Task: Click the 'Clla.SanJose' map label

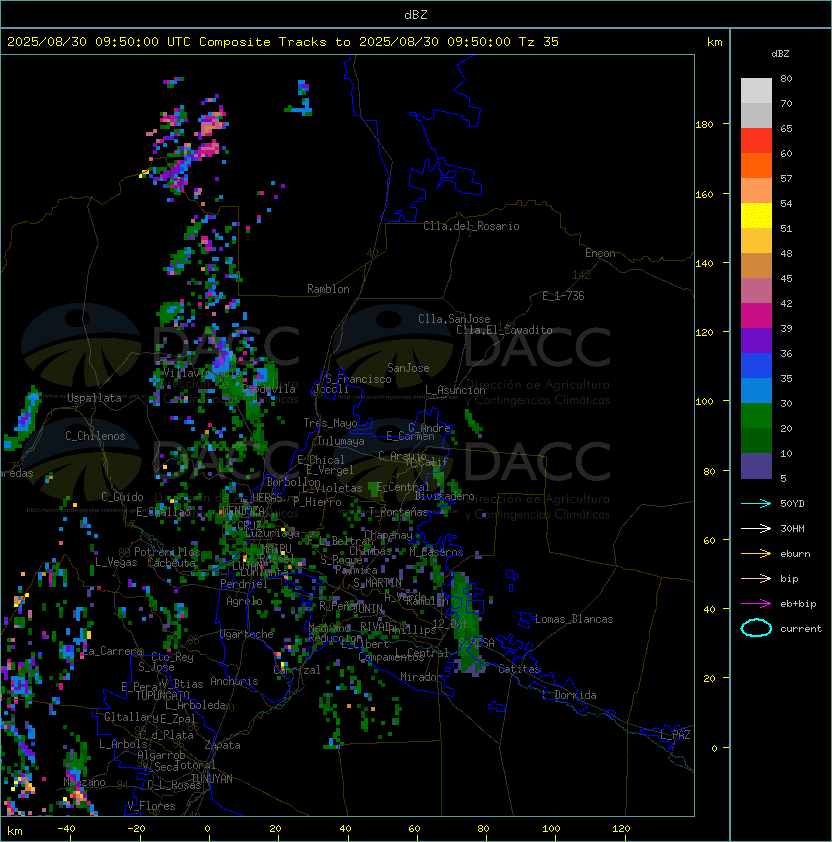Action: click(x=454, y=319)
